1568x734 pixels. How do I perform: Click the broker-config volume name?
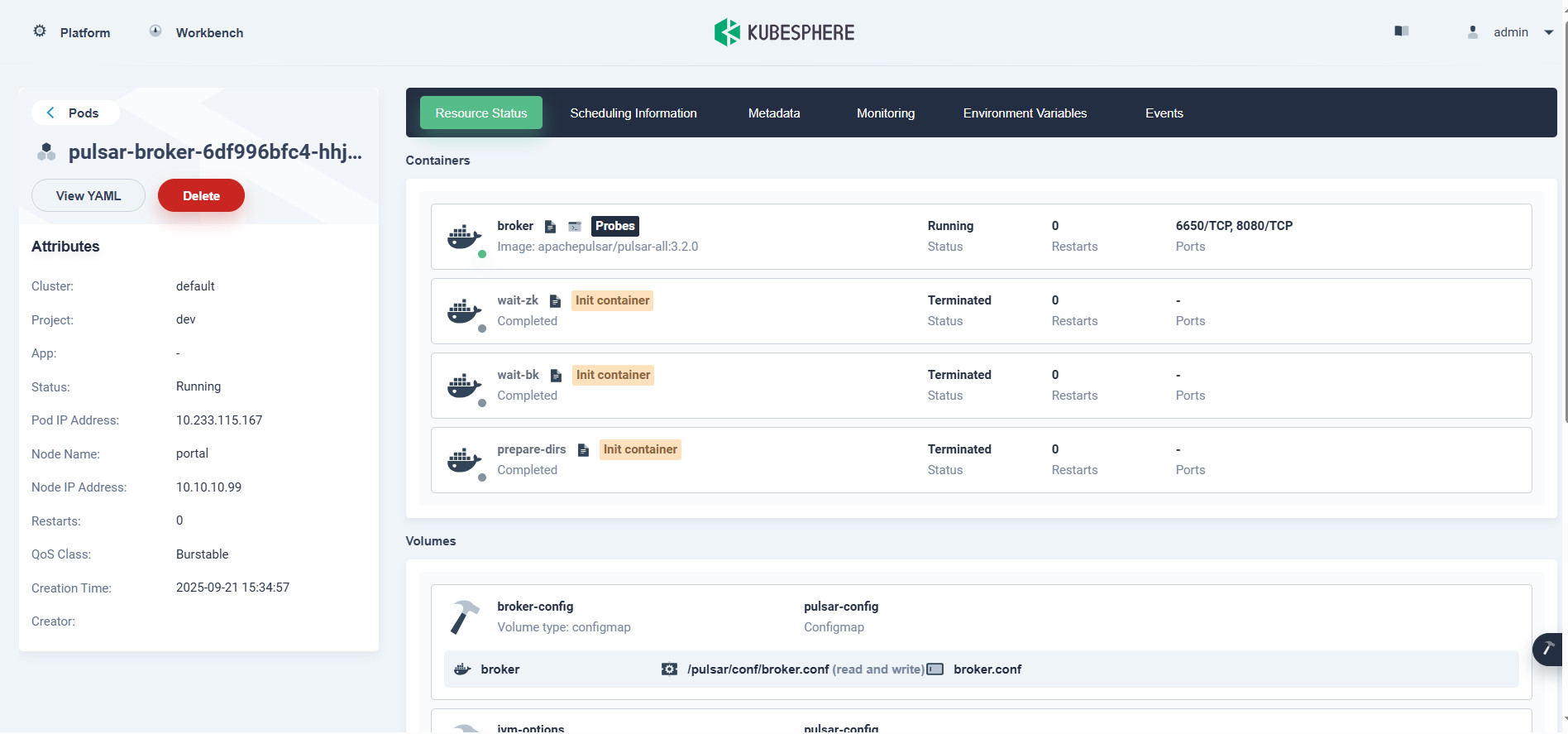pos(535,607)
